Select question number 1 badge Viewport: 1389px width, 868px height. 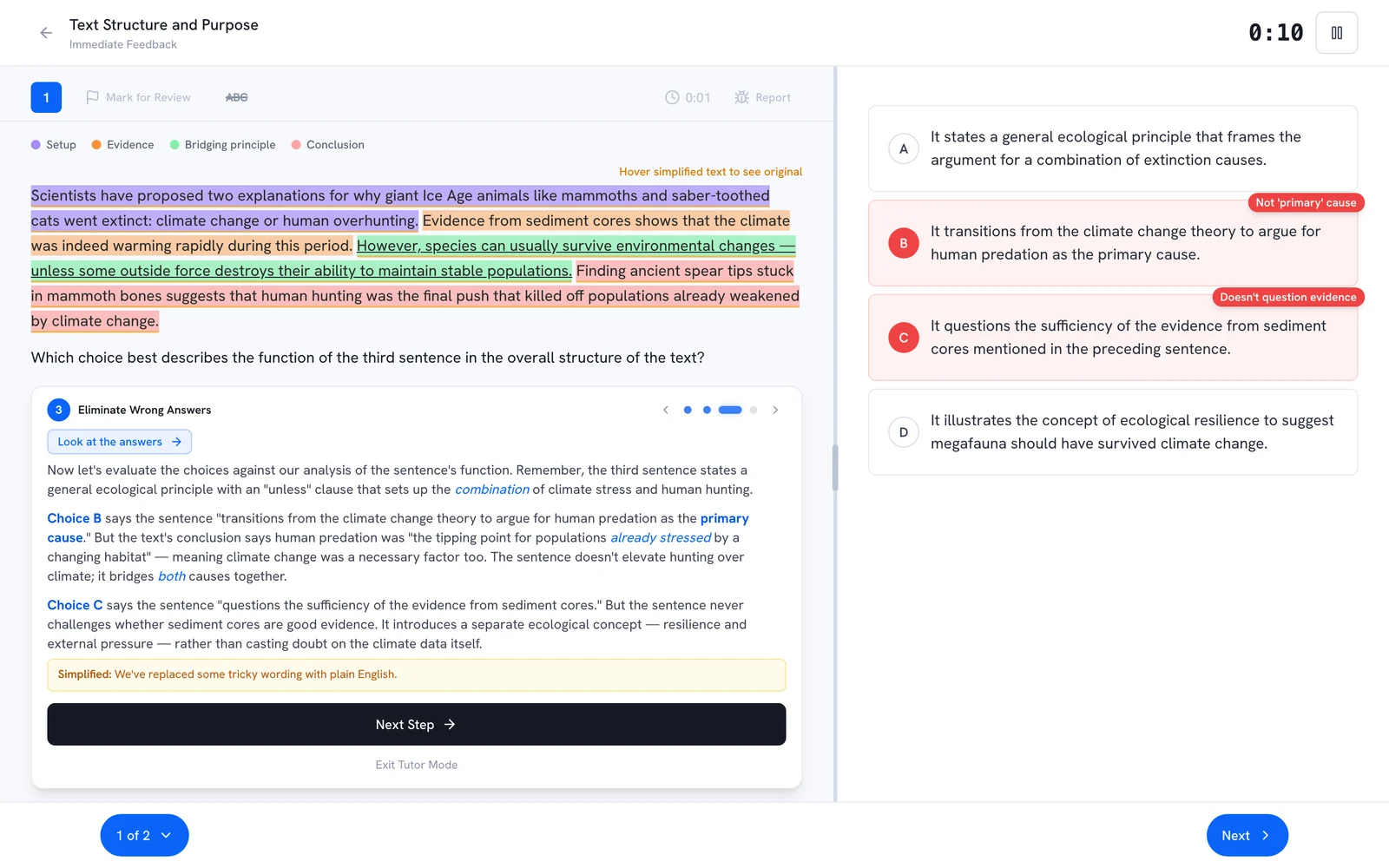coord(46,97)
